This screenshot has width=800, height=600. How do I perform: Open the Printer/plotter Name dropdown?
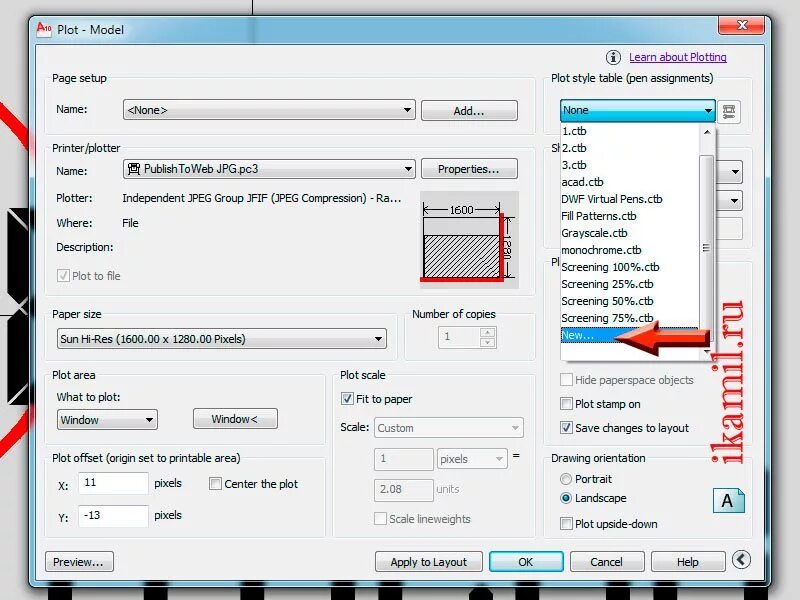point(269,169)
